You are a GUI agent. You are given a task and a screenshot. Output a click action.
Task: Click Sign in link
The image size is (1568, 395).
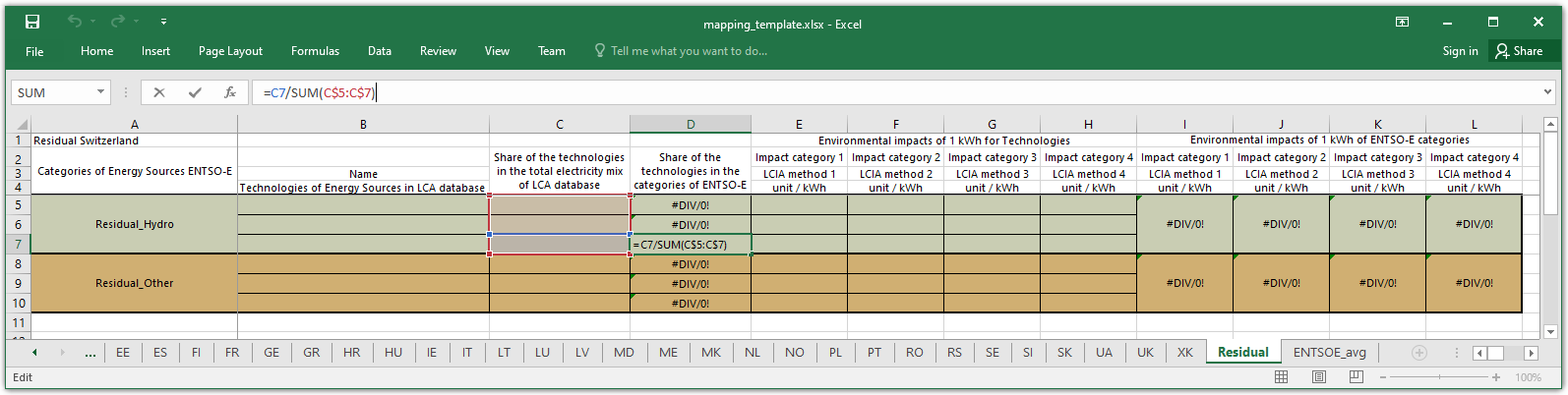(1460, 51)
